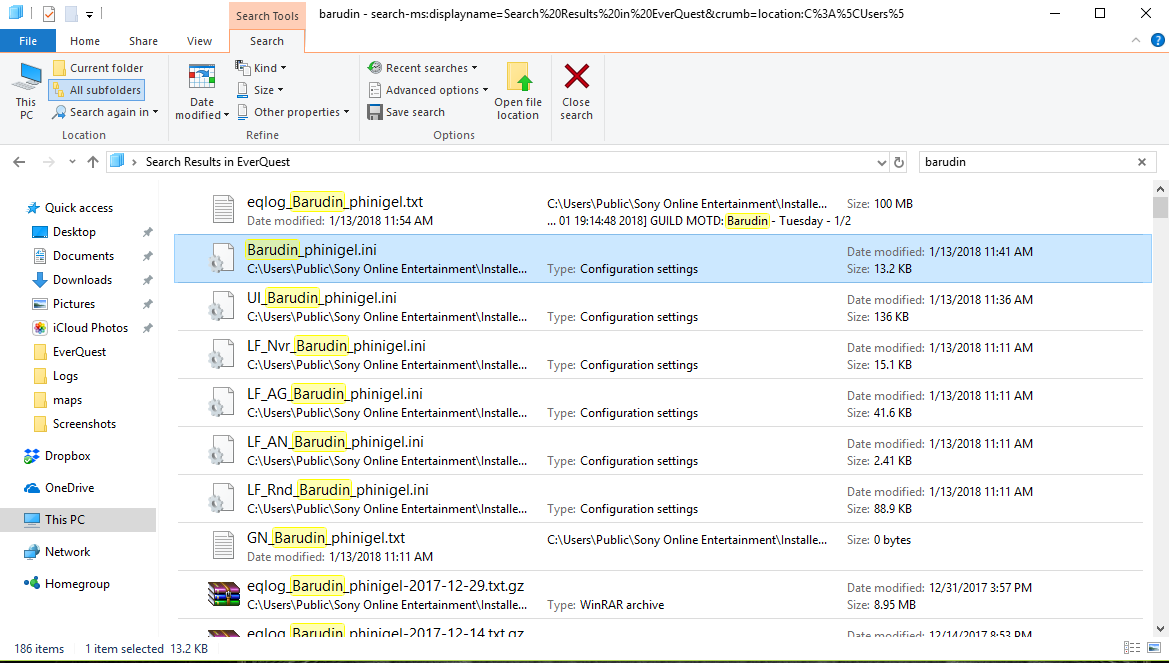Viewport: 1169px width, 663px height.
Task: Click the LF_AN_Barudin_phinigel.ini file icon
Action: coord(219,450)
